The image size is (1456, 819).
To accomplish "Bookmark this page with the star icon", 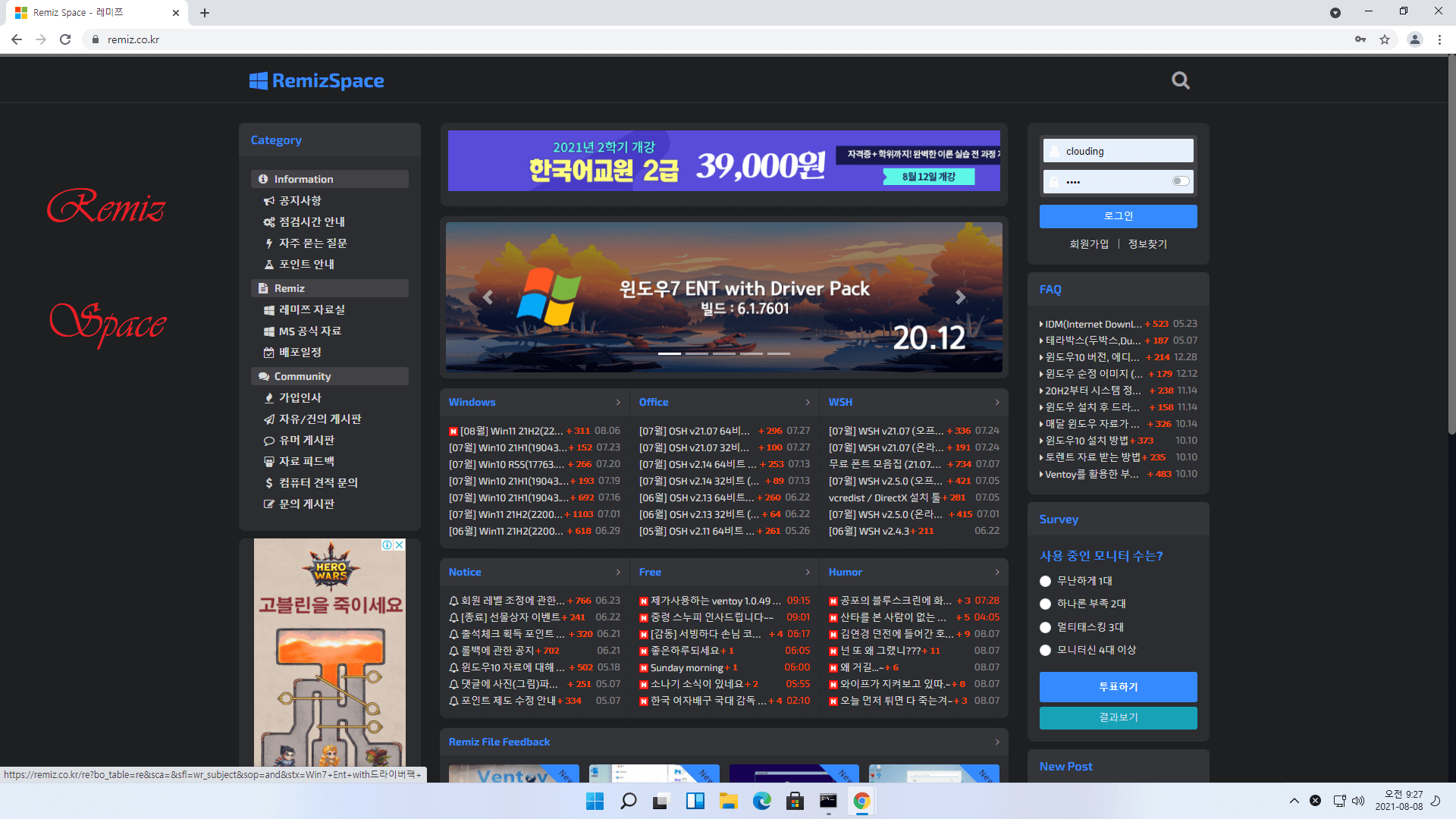I will pyautogui.click(x=1385, y=39).
